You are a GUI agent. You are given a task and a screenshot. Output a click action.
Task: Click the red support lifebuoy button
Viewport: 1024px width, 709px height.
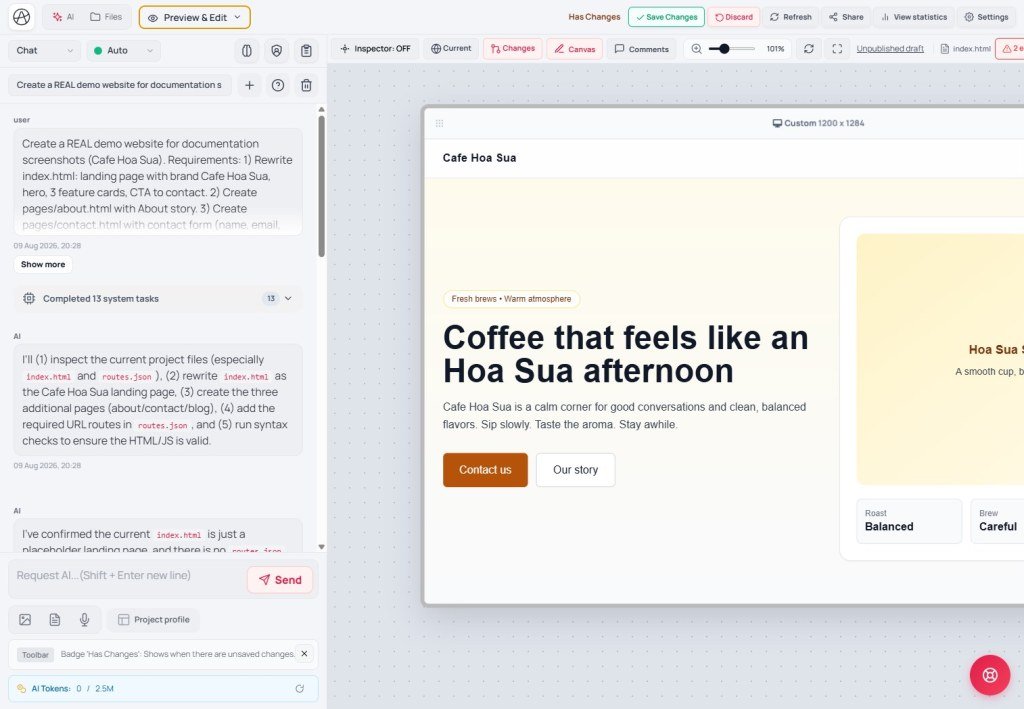(990, 675)
